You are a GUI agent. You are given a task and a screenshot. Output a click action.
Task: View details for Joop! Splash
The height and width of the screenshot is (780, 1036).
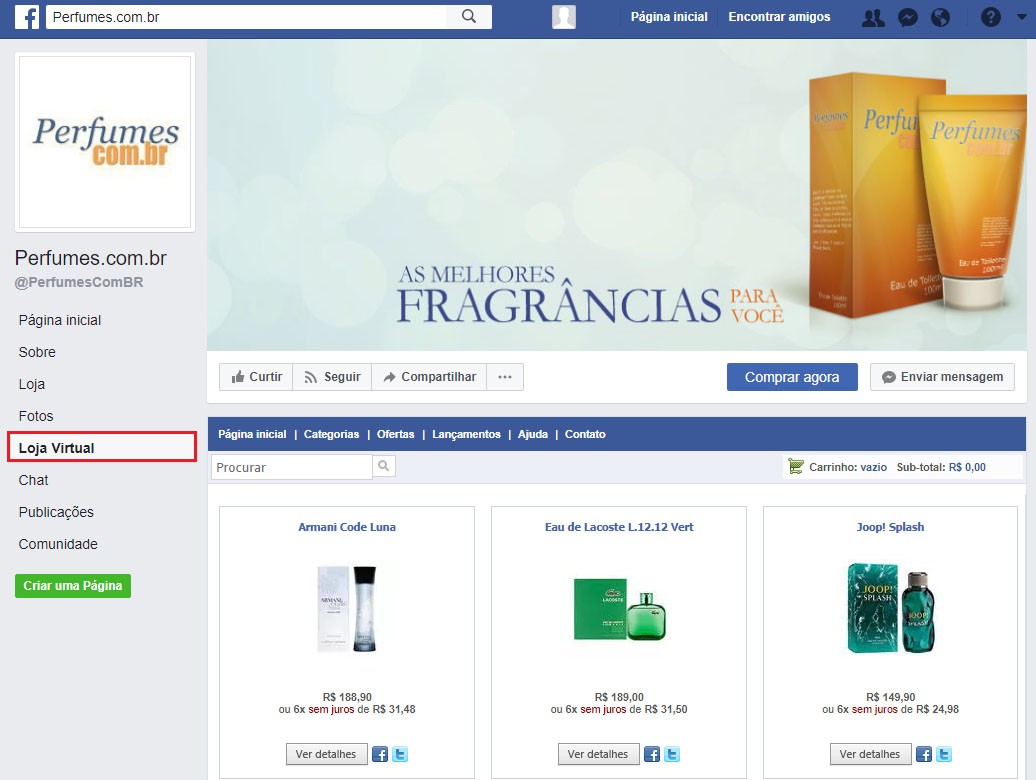click(x=870, y=754)
